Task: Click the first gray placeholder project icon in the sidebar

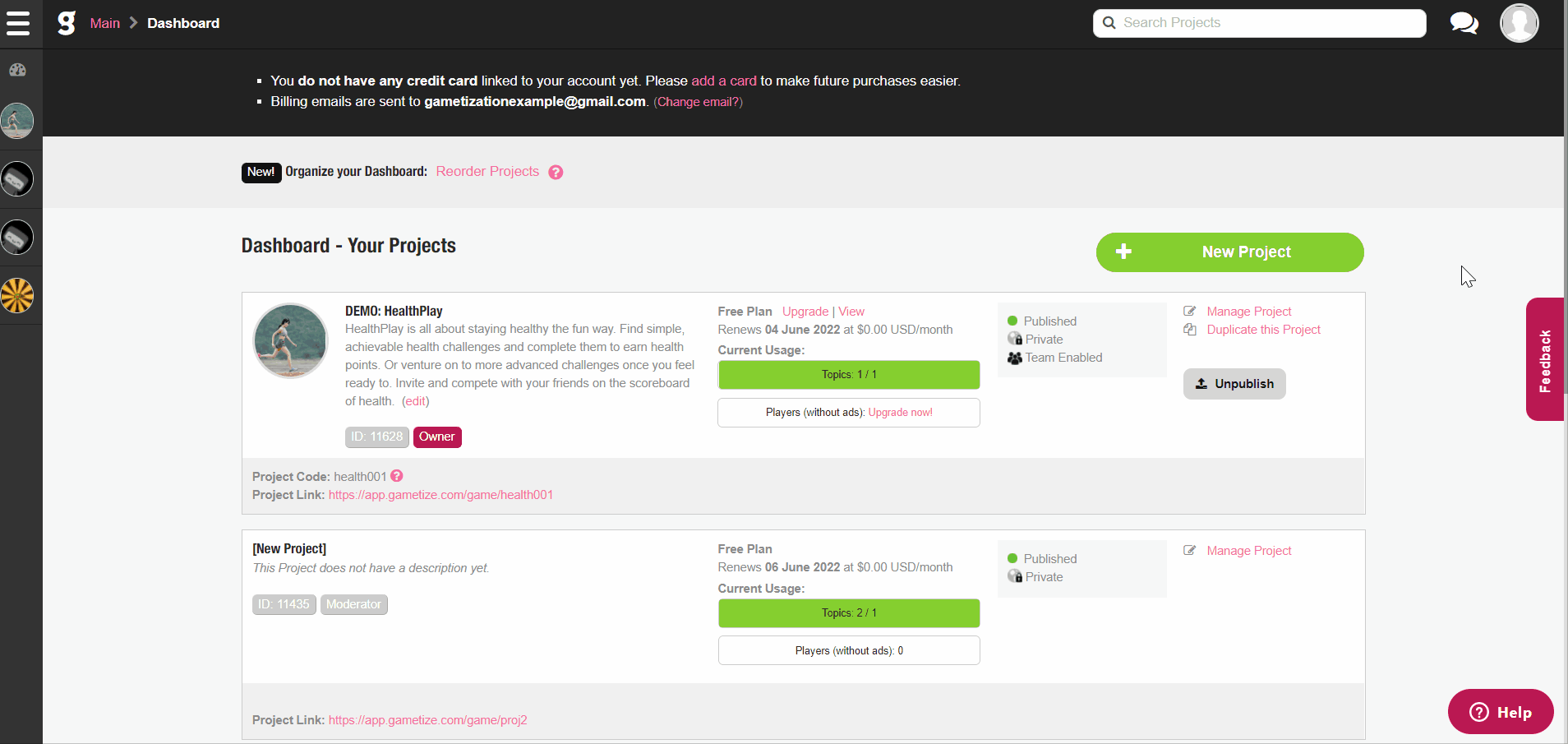Action: coord(17,179)
